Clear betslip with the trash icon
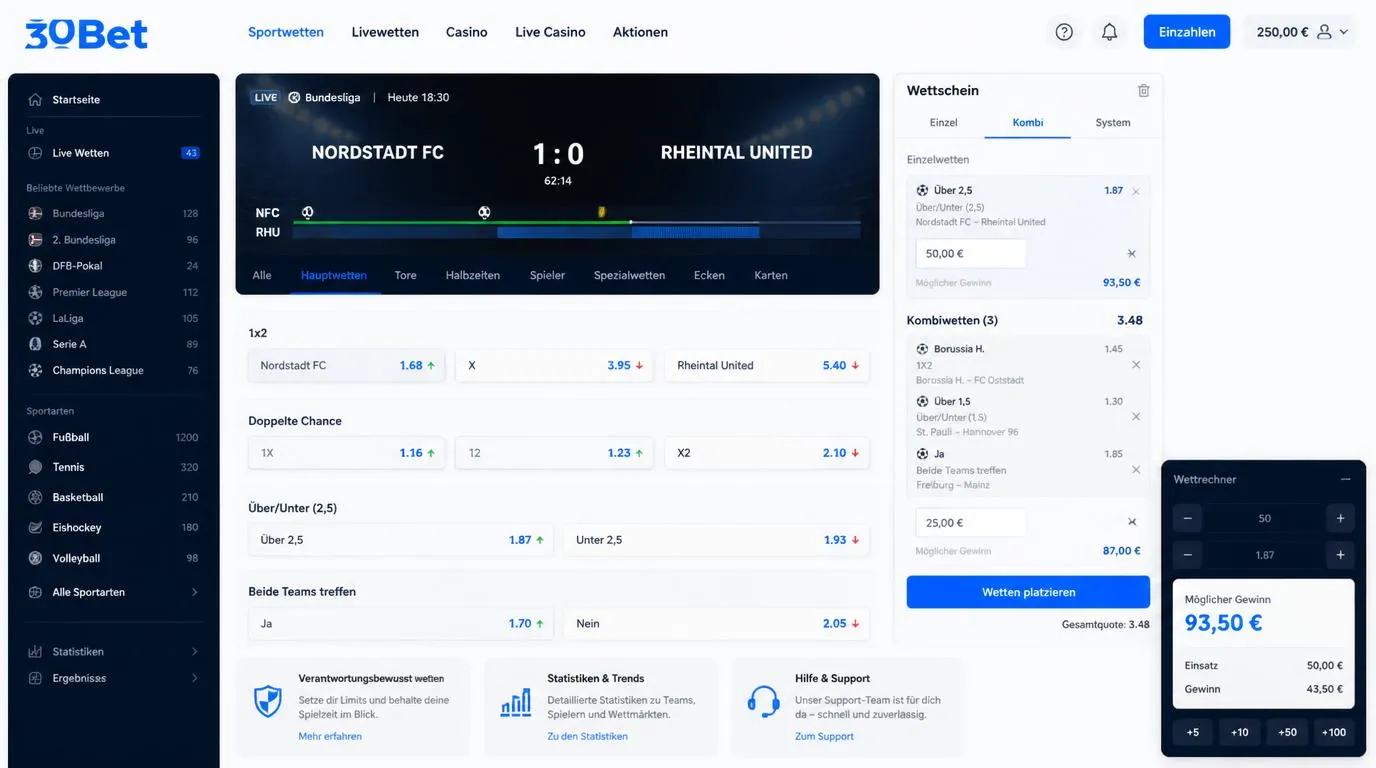Screen dimensions: 1376x768 [x=1144, y=90]
